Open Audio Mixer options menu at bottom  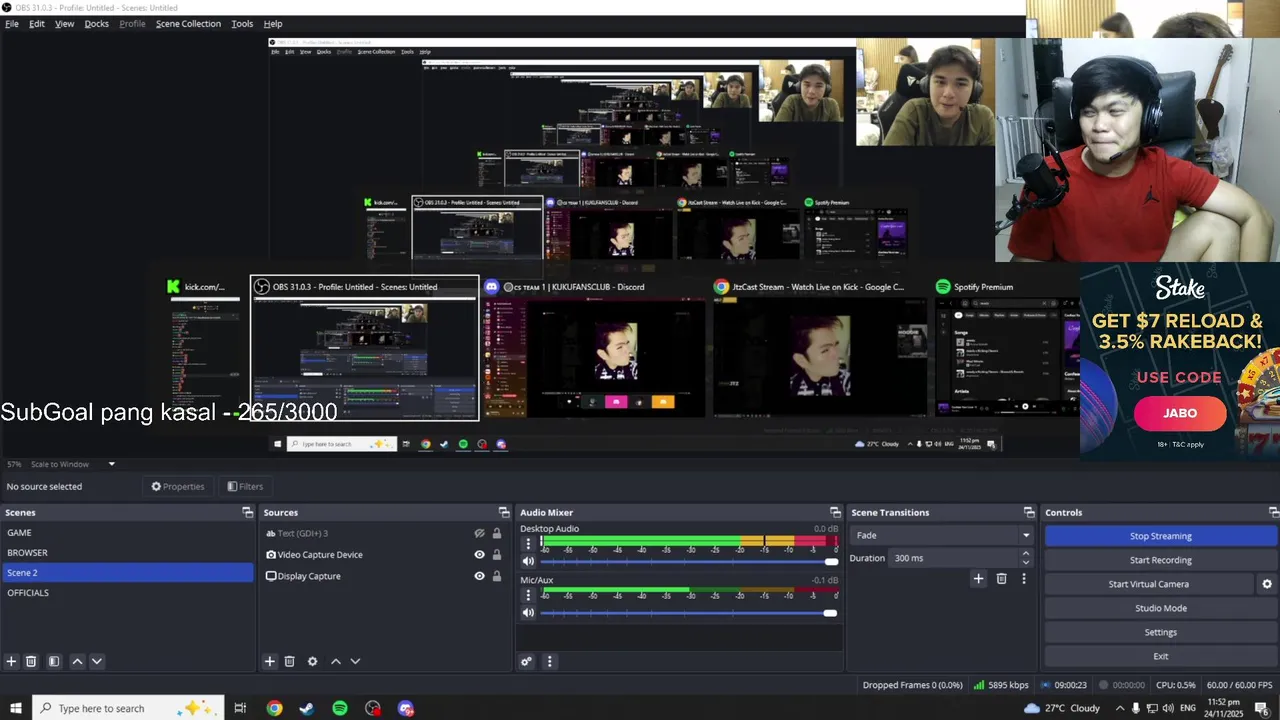[549, 661]
